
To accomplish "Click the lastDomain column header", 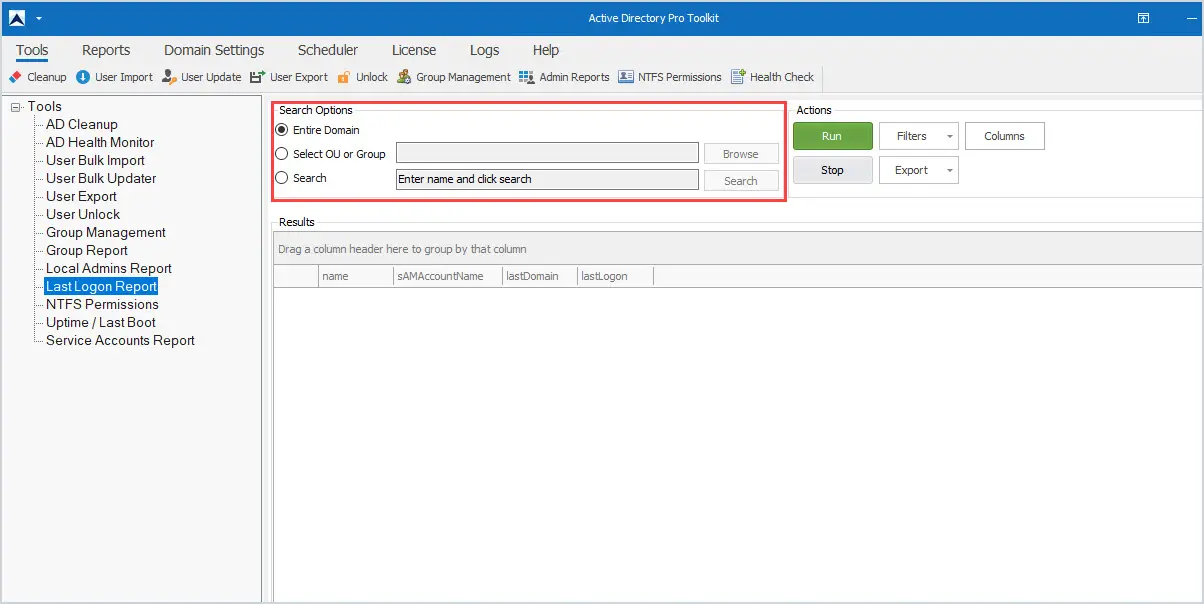I will pyautogui.click(x=540, y=276).
